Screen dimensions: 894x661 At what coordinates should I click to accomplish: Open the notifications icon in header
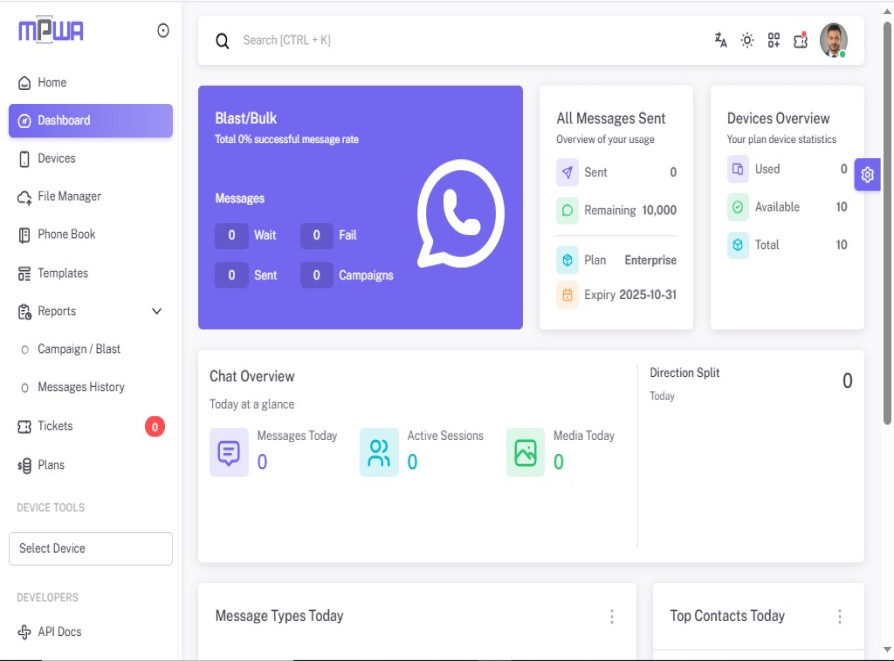[800, 40]
